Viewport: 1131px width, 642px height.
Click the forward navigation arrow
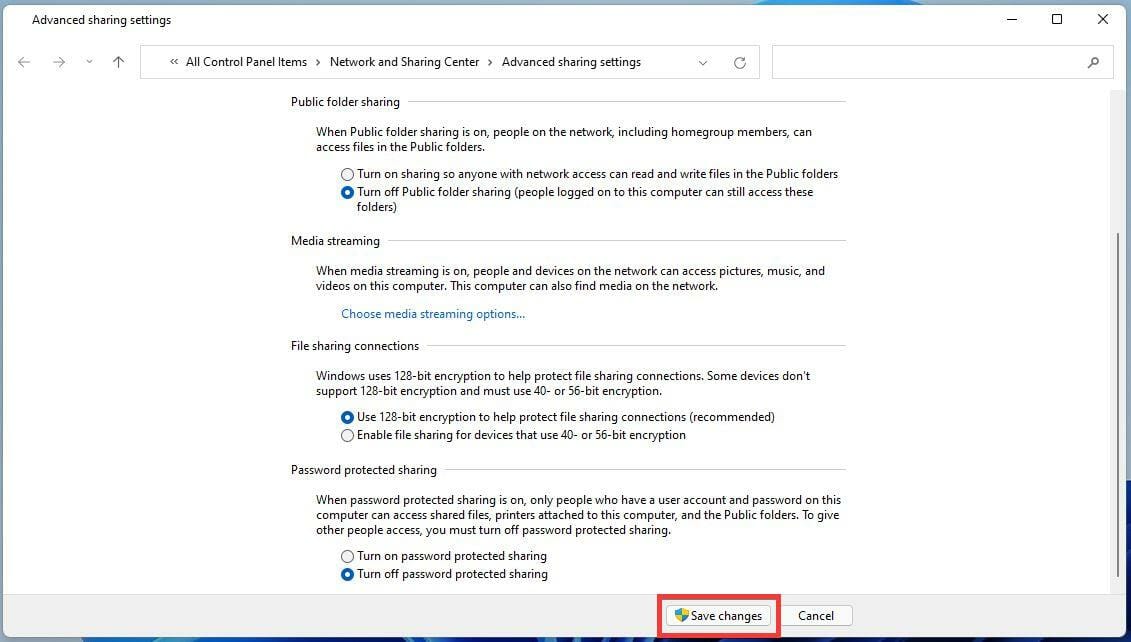(58, 62)
